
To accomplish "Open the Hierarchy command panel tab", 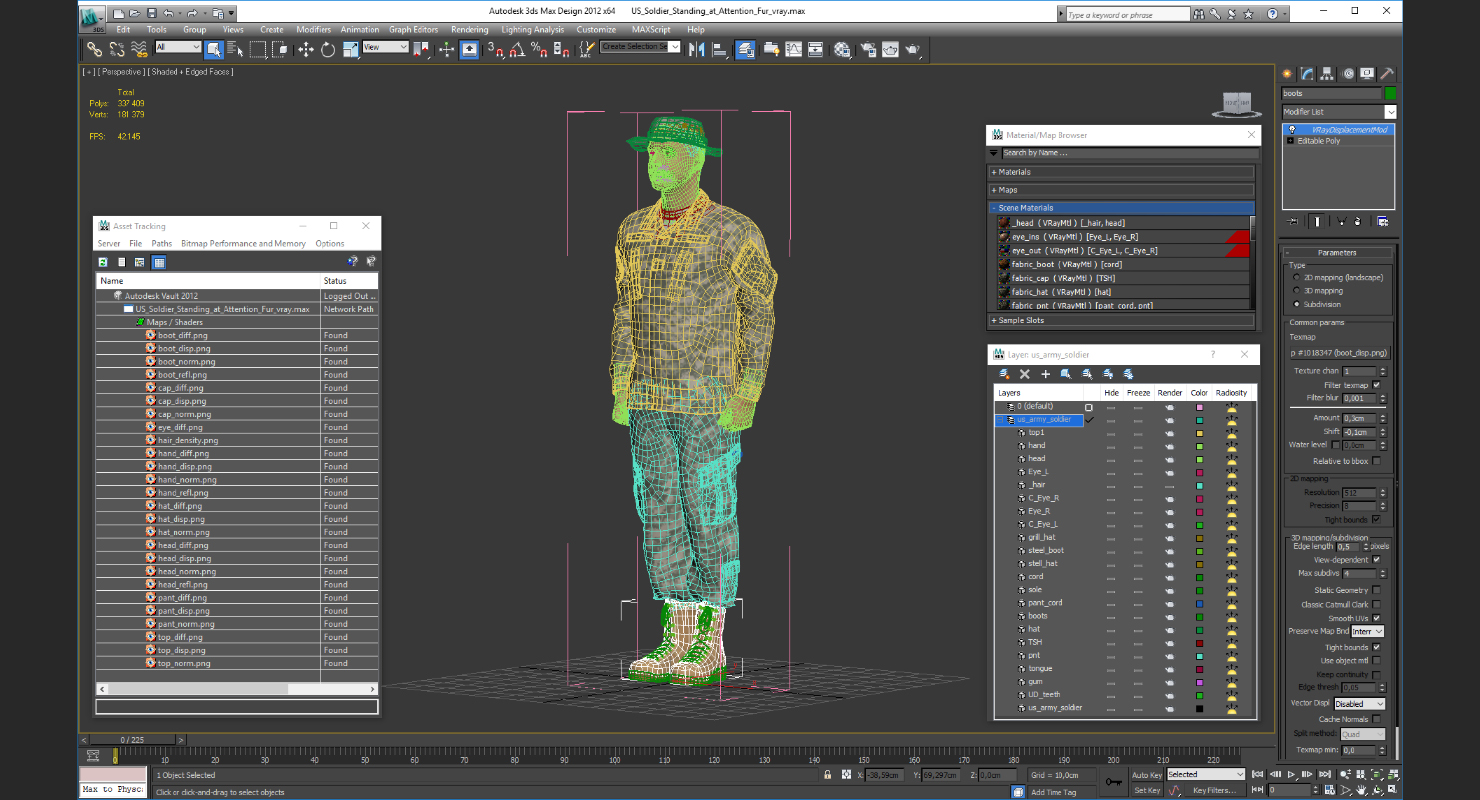I will (1327, 74).
